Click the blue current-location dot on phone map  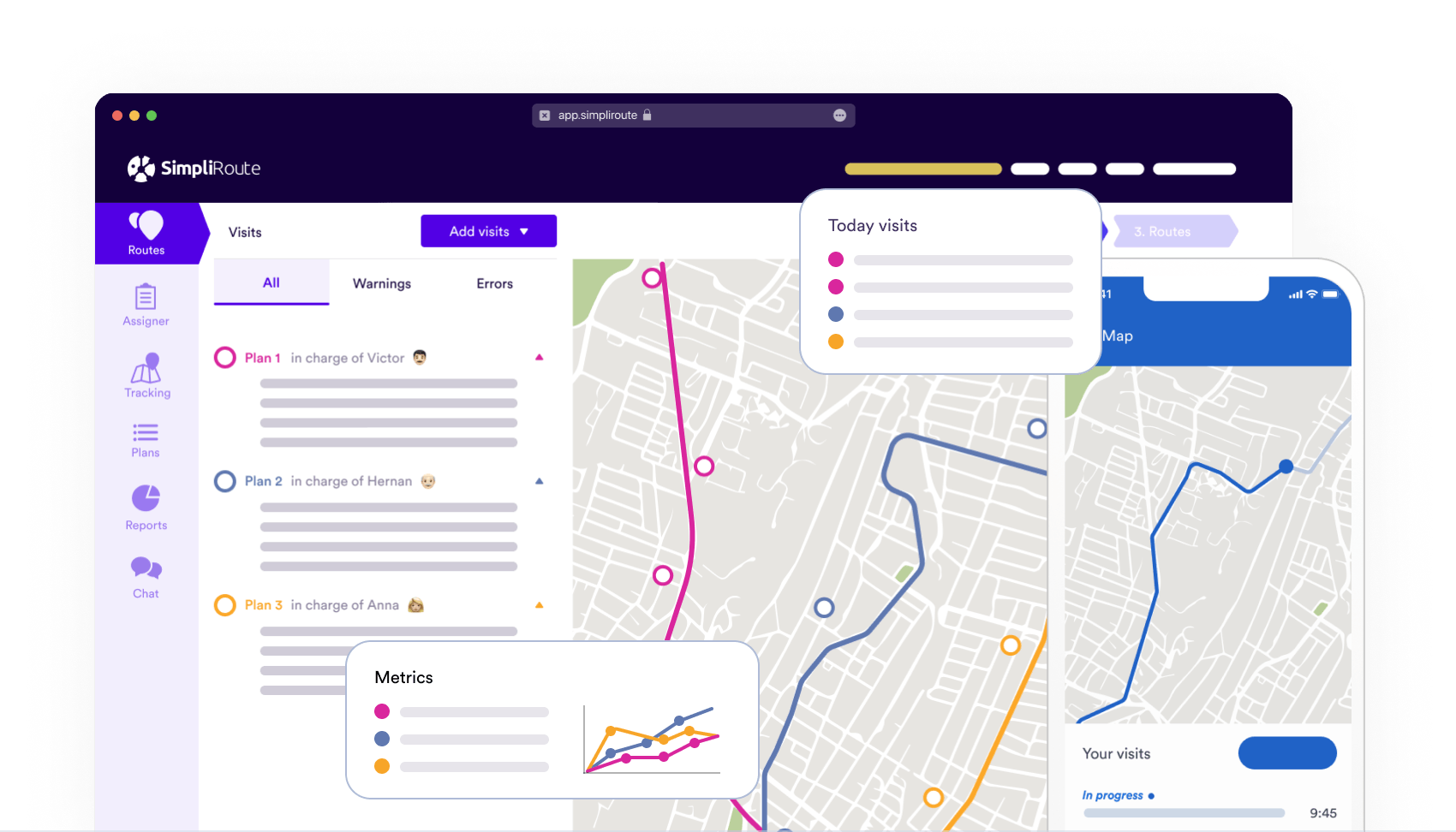point(1286,467)
